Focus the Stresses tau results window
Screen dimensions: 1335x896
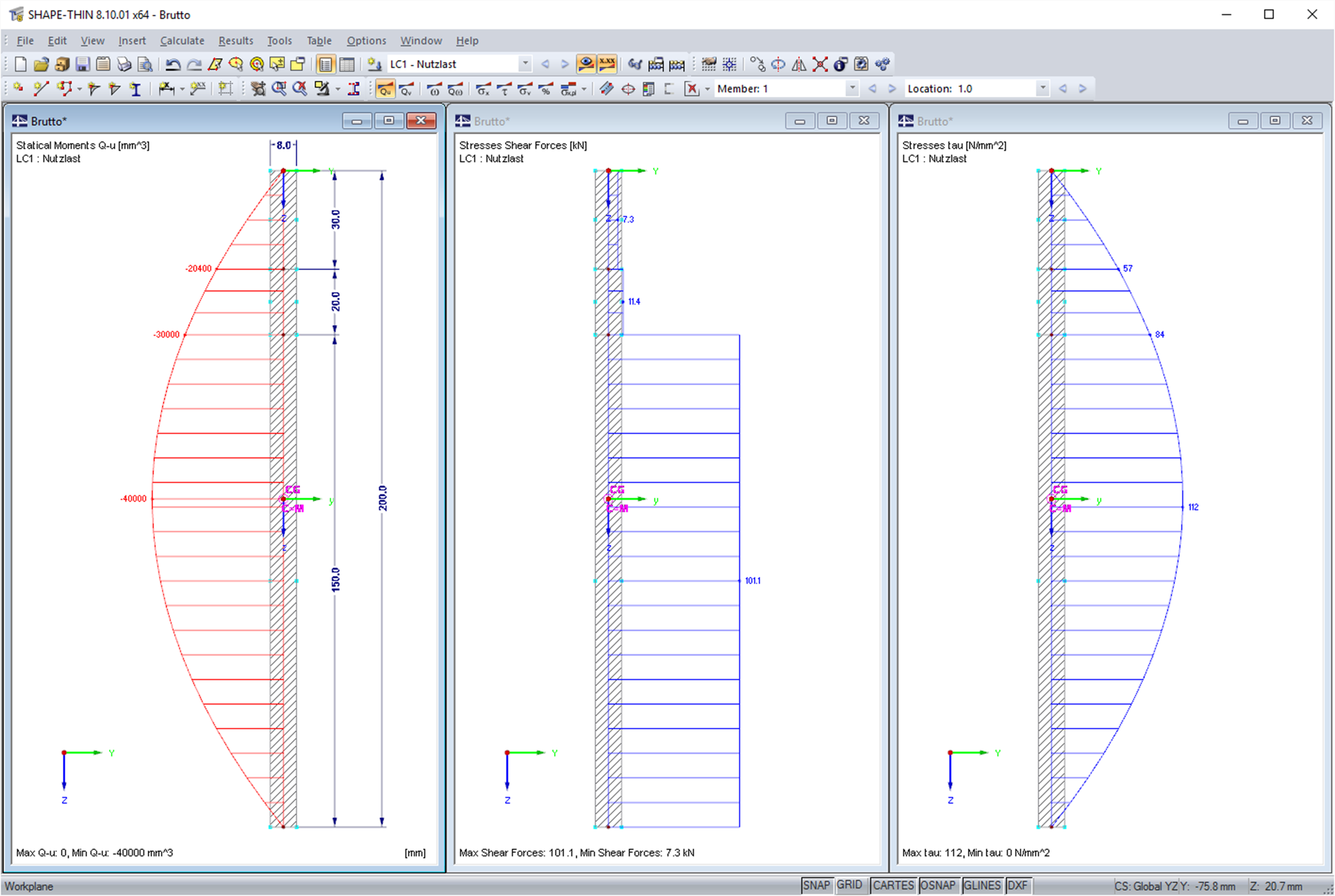tap(1086, 121)
